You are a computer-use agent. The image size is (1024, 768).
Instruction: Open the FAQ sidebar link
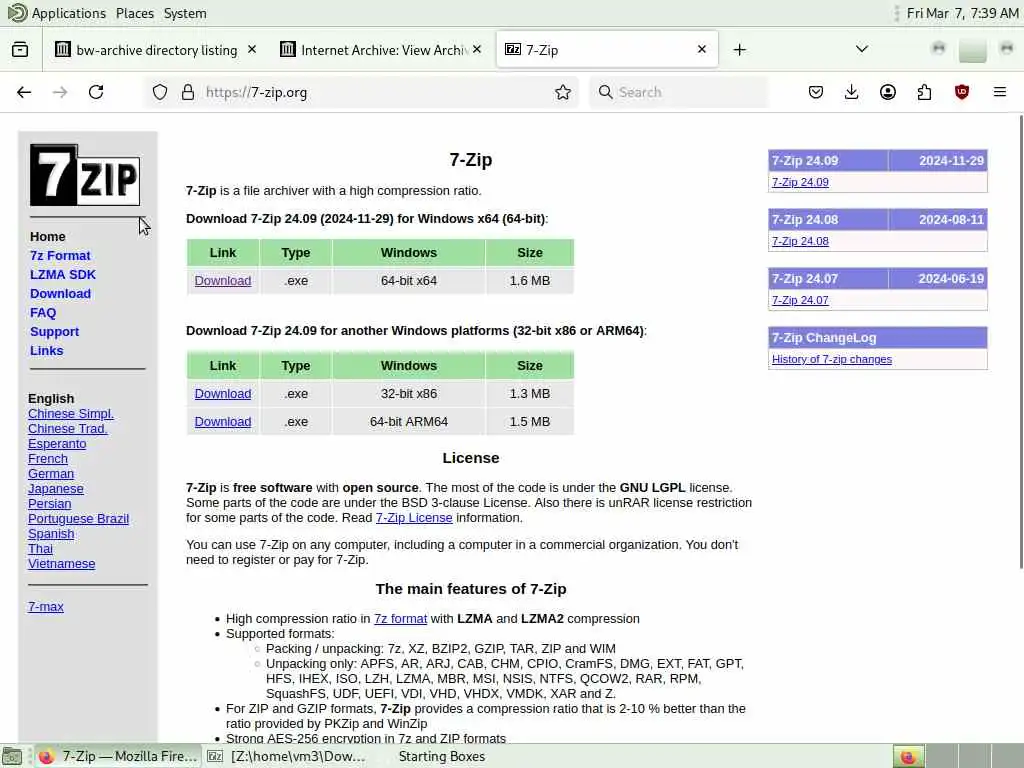tap(43, 312)
